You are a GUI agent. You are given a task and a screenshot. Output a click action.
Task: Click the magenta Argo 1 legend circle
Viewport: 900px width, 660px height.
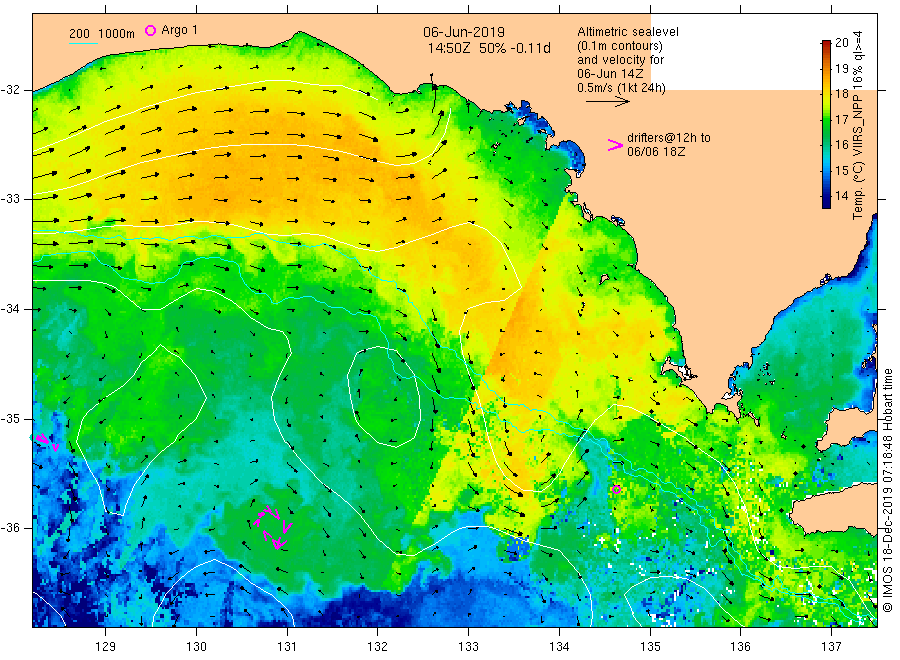[150, 30]
